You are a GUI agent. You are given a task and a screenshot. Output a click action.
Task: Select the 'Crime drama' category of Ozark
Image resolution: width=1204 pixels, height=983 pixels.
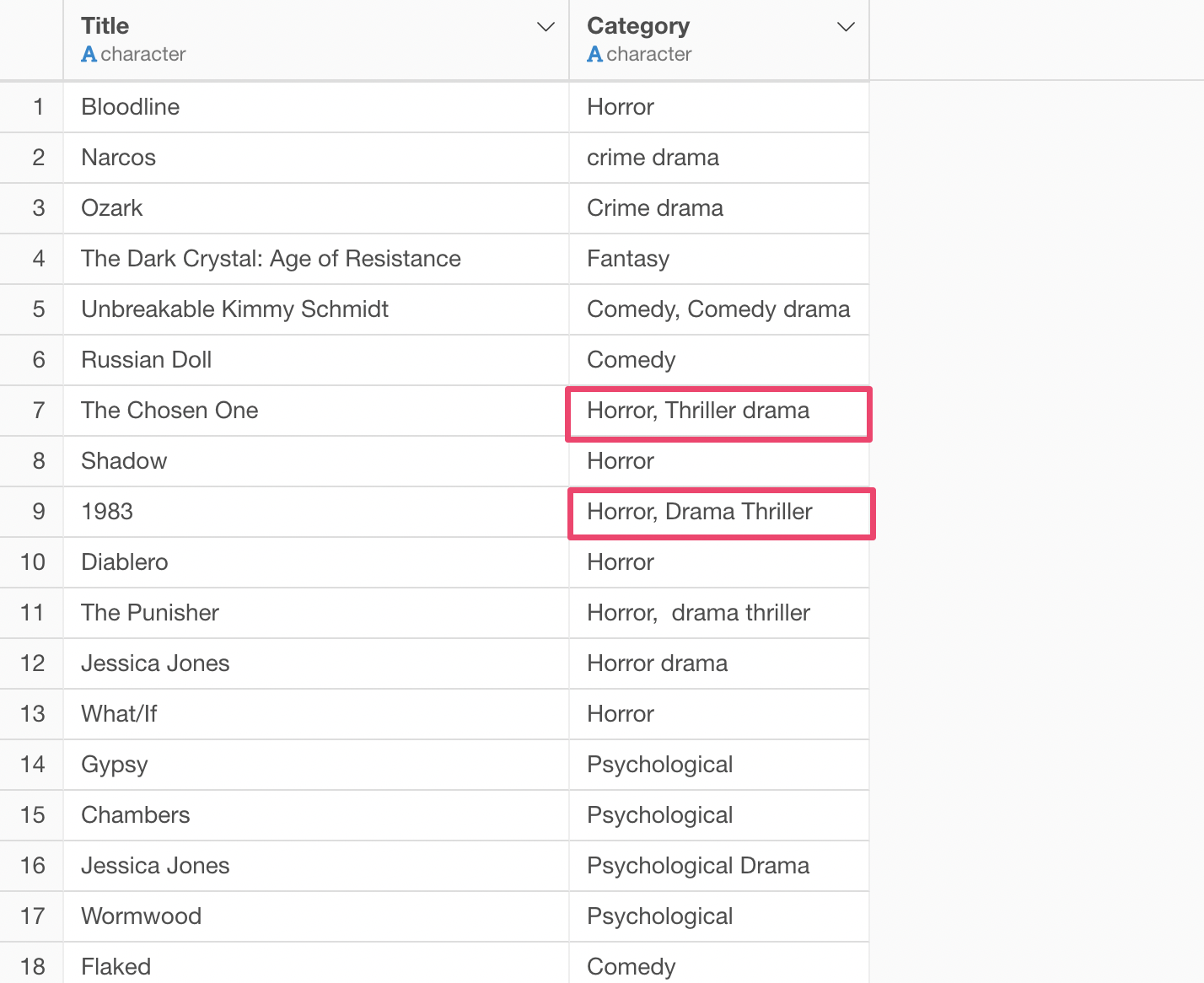(x=719, y=208)
